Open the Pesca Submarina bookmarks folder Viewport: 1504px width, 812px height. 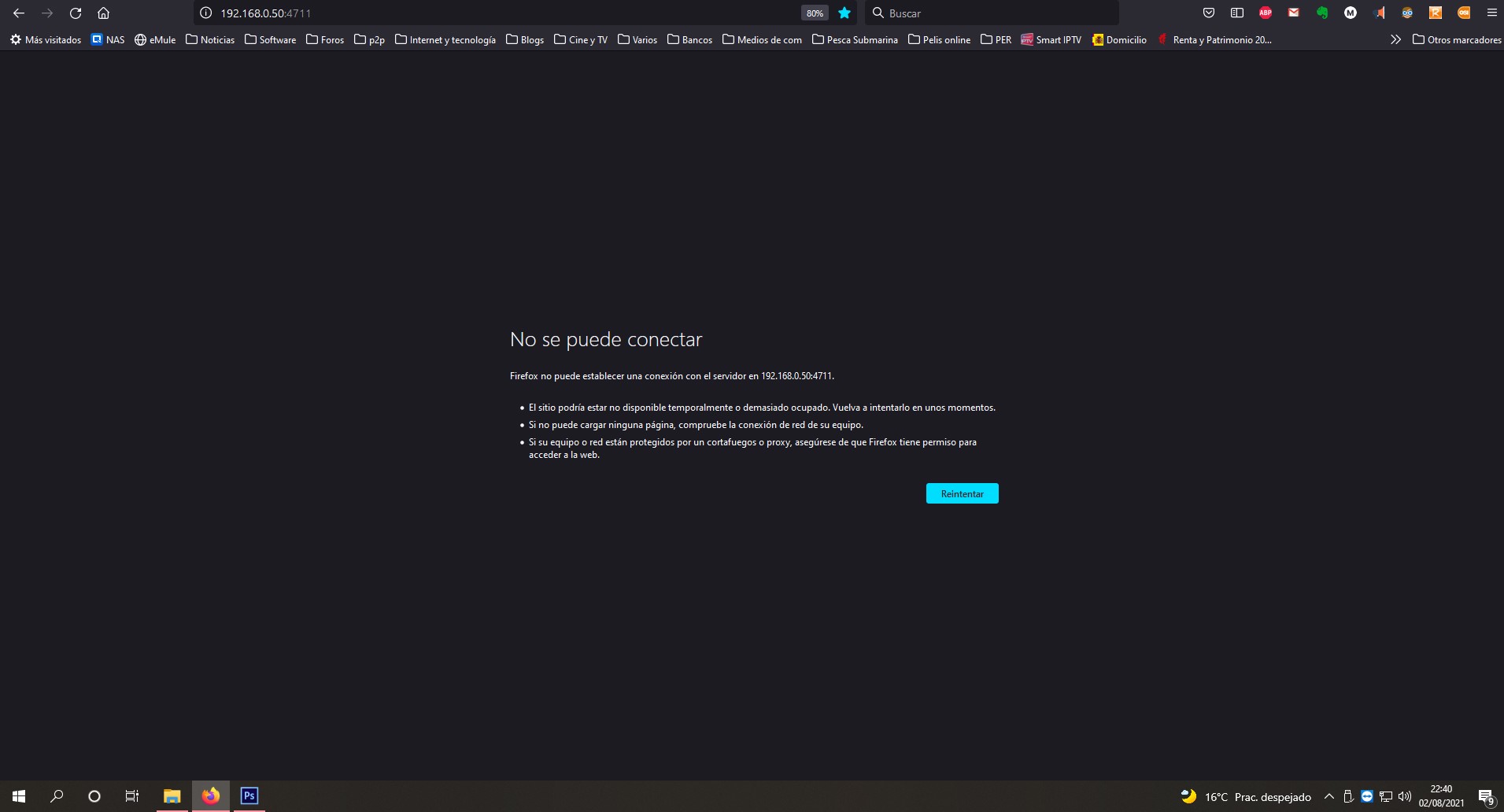coord(855,39)
